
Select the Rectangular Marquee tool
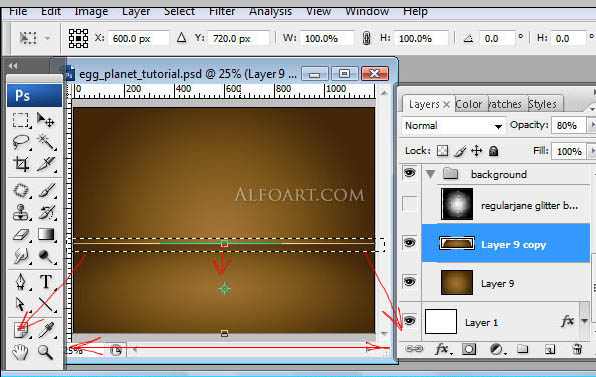pos(21,120)
